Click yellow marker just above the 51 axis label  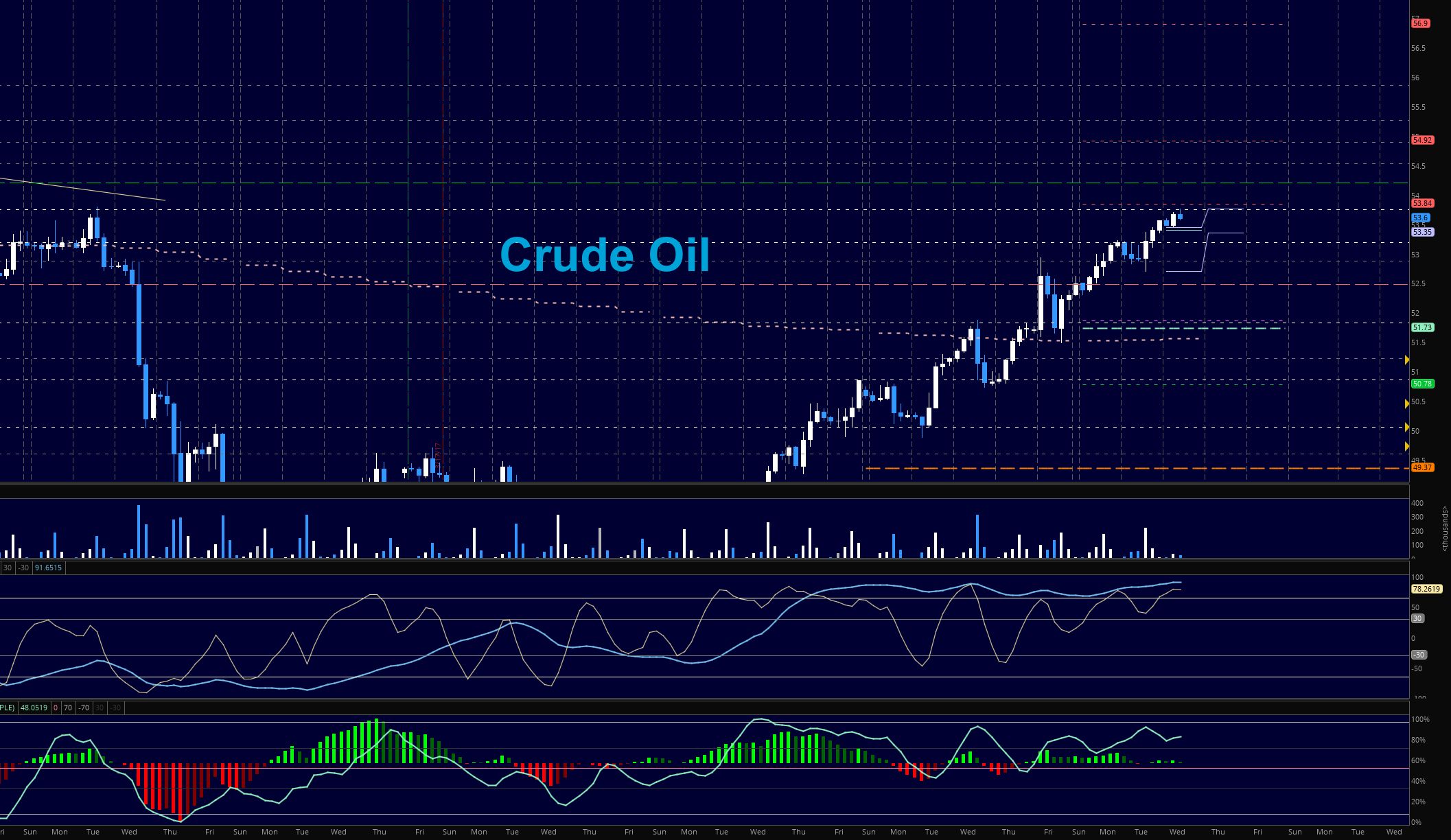tap(1406, 360)
